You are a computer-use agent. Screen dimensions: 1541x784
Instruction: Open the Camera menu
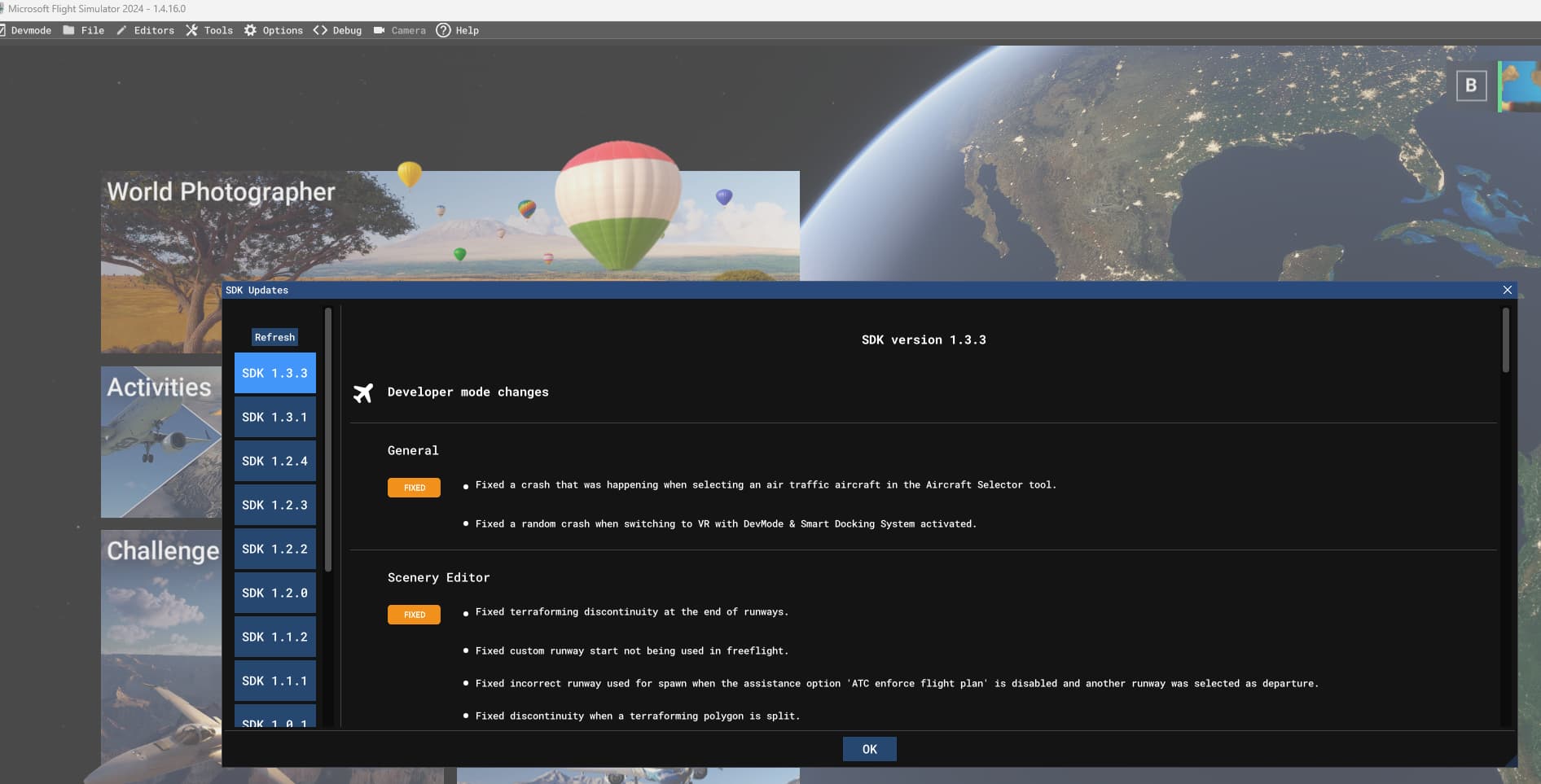tap(408, 30)
